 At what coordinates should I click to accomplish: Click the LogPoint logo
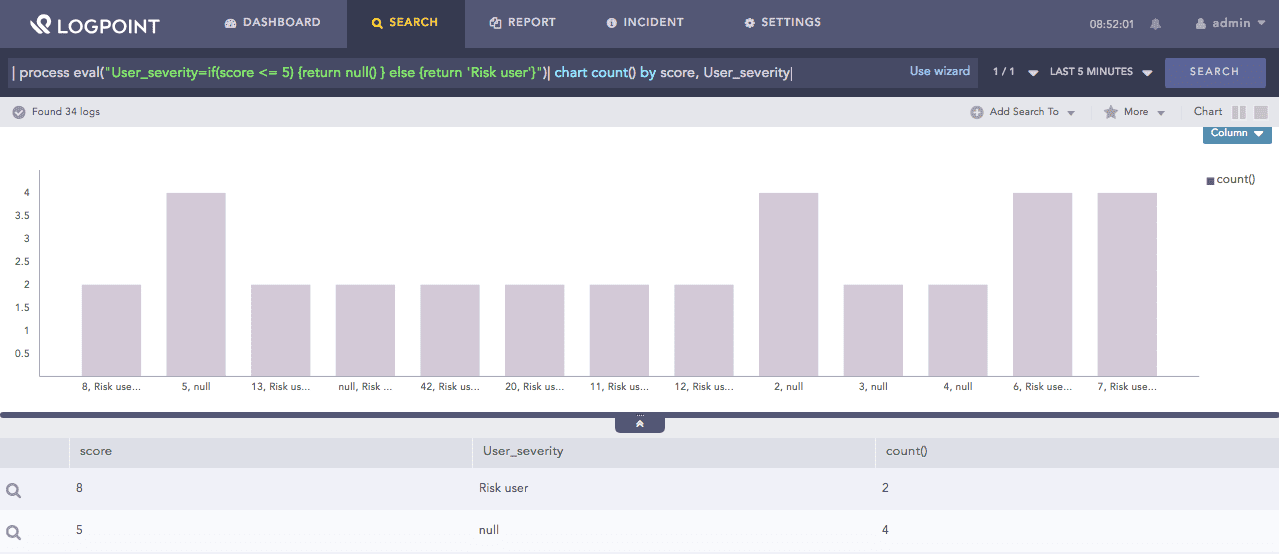pyautogui.click(x=95, y=24)
